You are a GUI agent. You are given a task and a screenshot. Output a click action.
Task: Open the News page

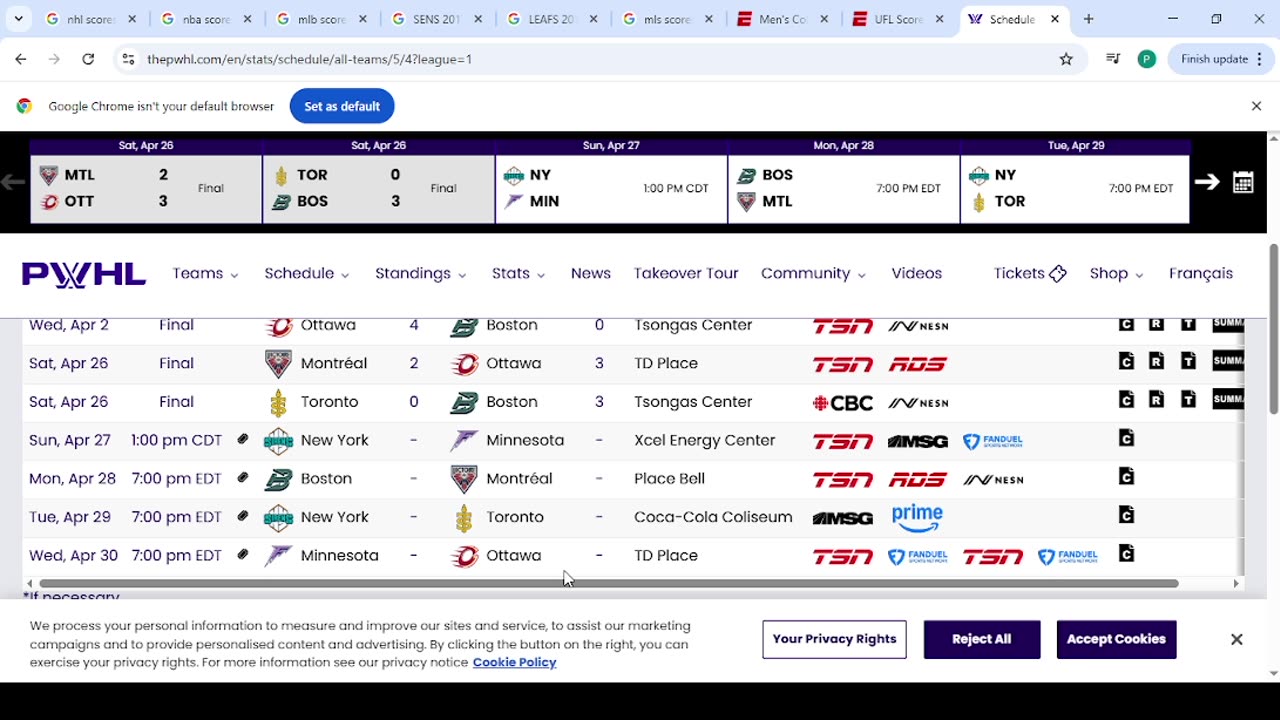click(591, 273)
